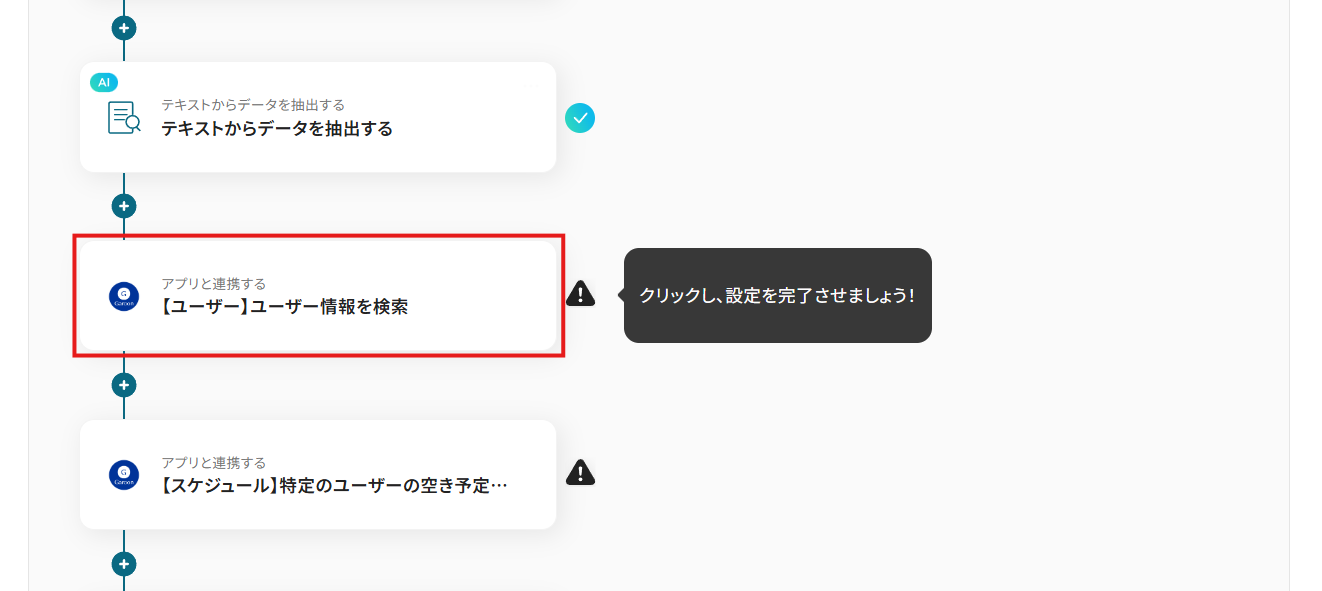
Task: Click the document magnifier icon for text extraction
Action: click(x=124, y=118)
